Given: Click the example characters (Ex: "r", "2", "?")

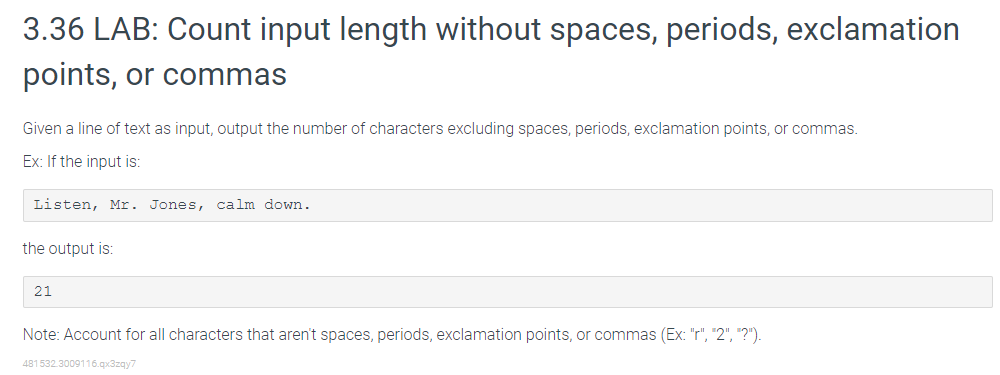Looking at the screenshot, I should pyautogui.click(x=711, y=335).
